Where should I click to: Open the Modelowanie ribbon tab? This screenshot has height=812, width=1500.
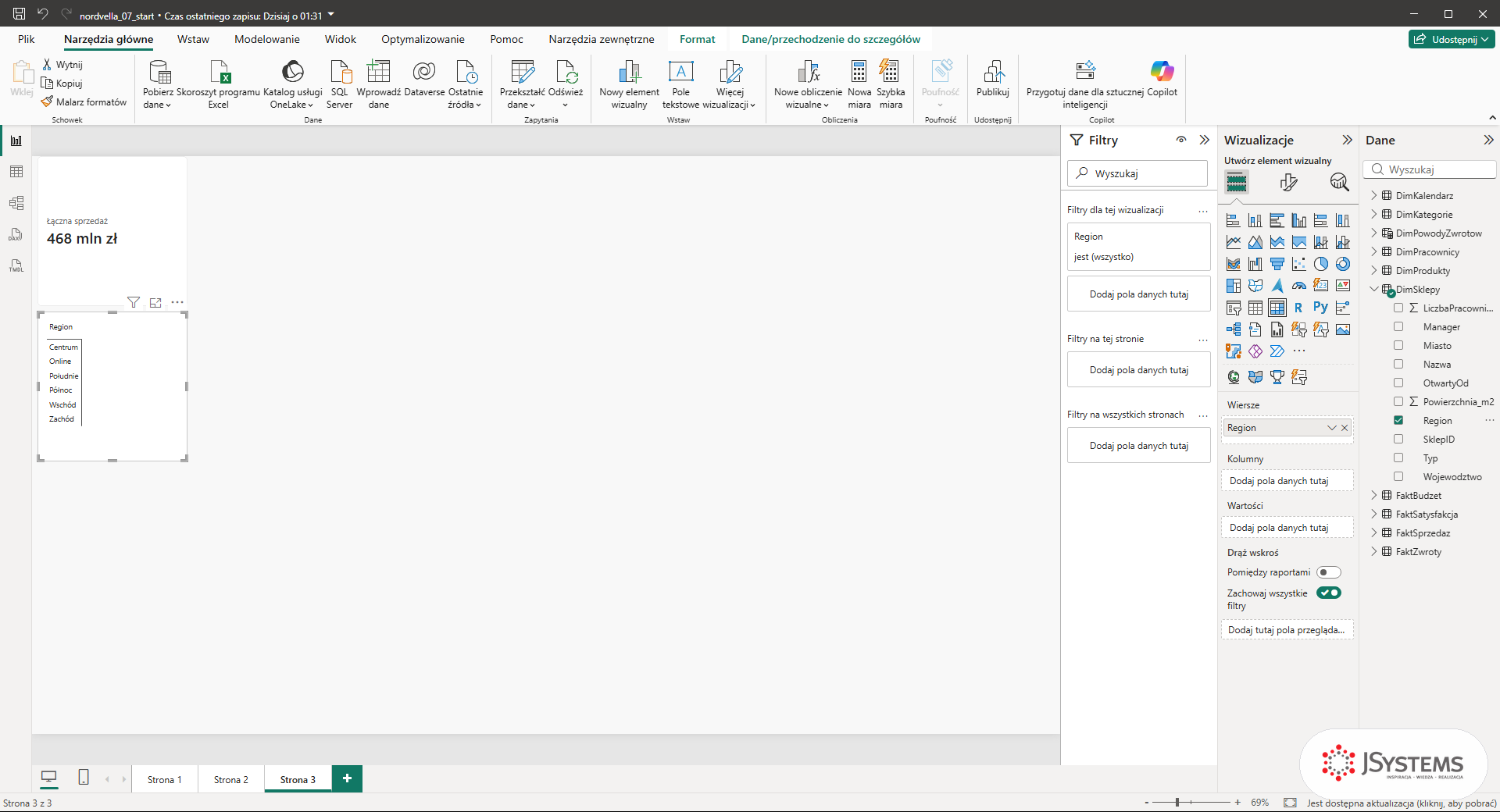coord(267,40)
